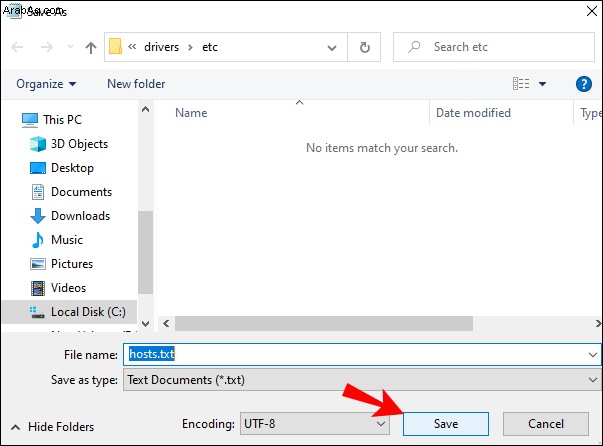Open the Help question mark

pos(583,83)
